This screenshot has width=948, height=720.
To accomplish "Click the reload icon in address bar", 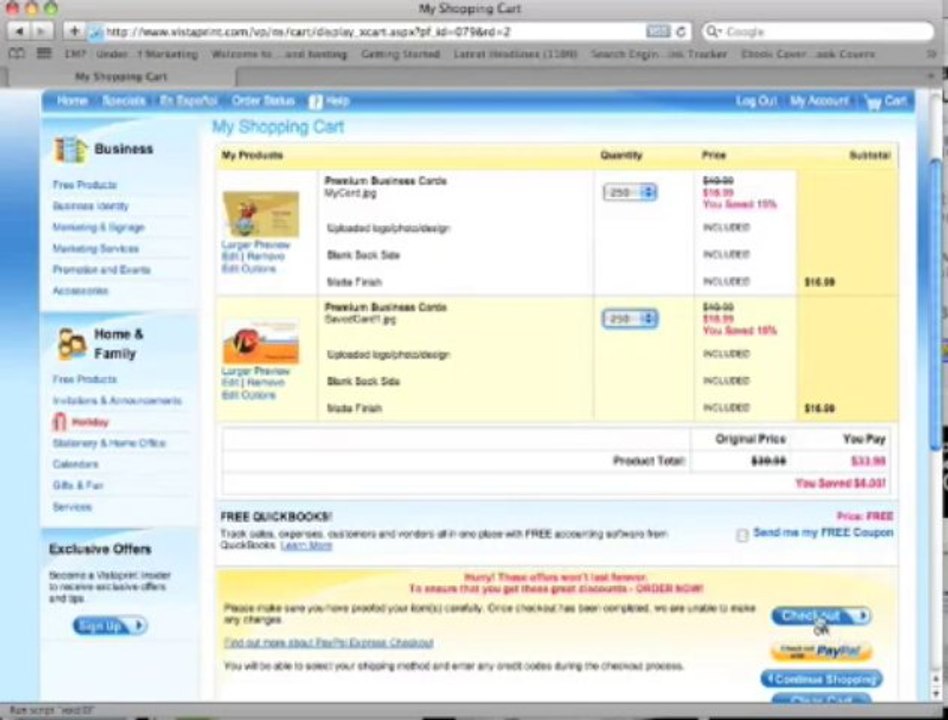I will click(x=681, y=31).
